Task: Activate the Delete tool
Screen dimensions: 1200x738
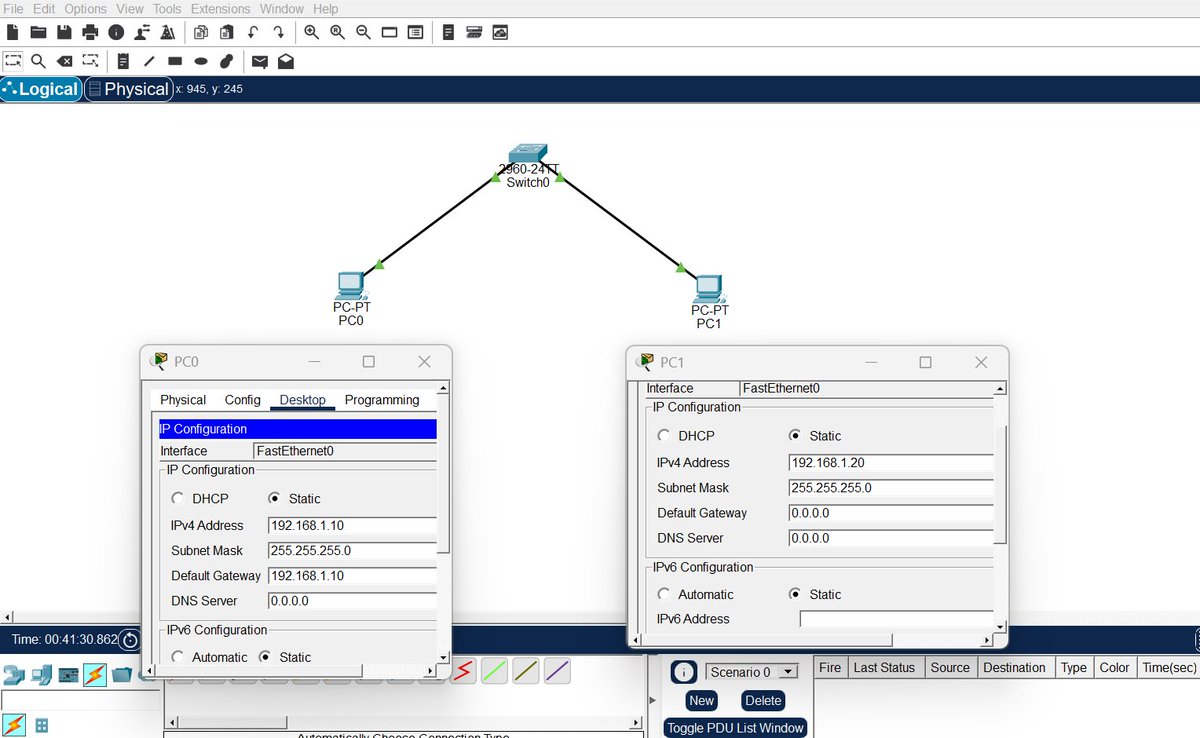Action: pyautogui.click(x=65, y=61)
